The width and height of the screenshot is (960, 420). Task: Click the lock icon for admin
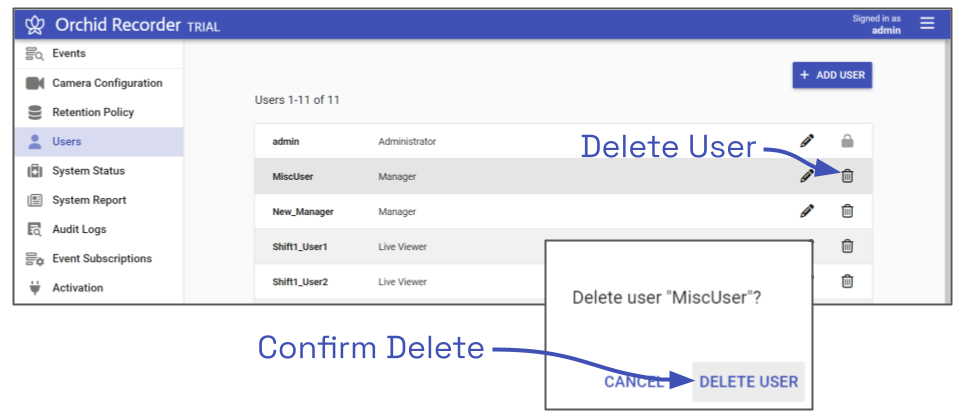847,142
